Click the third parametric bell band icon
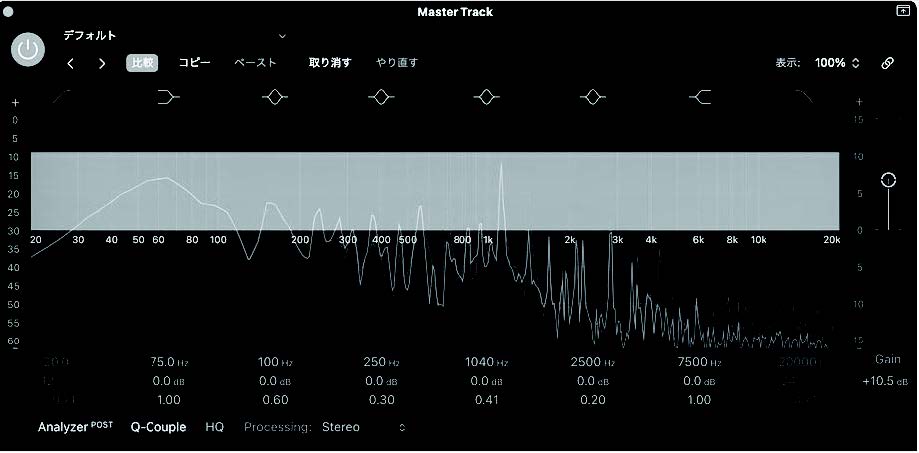This screenshot has width=919, height=453. (486, 97)
